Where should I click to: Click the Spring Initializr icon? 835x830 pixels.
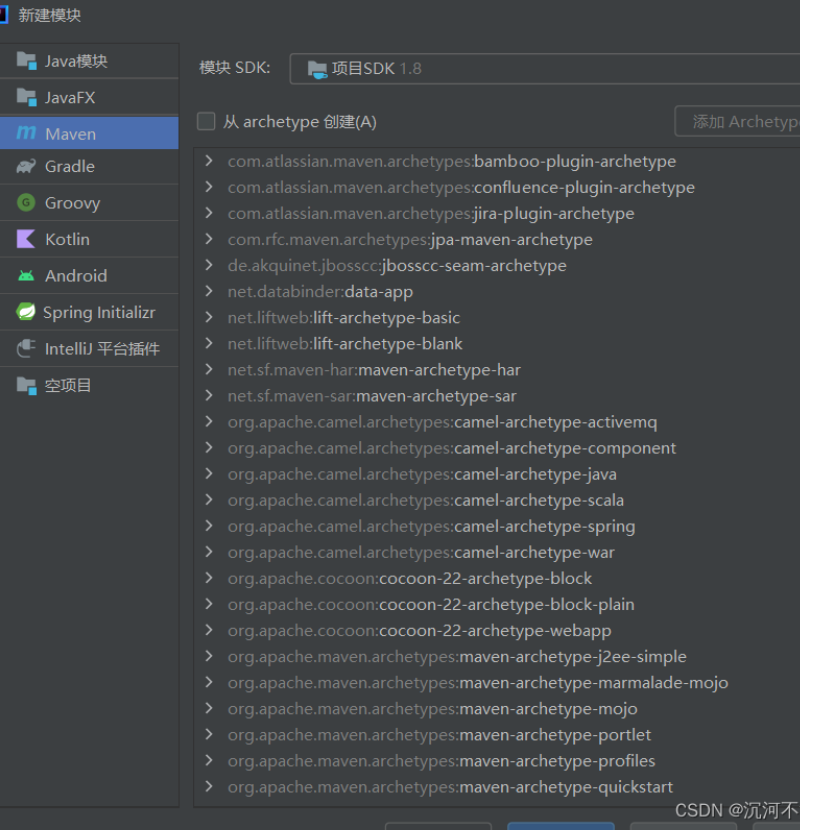click(26, 312)
